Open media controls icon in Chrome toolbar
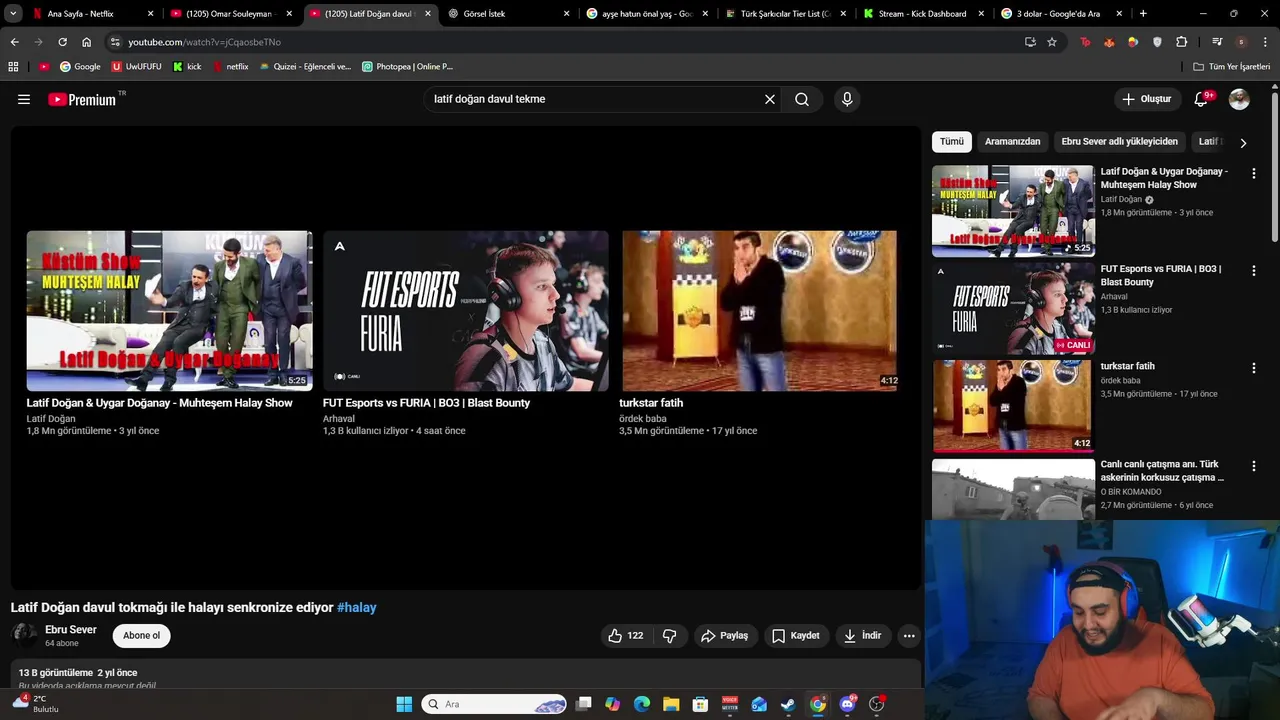 1217,42
